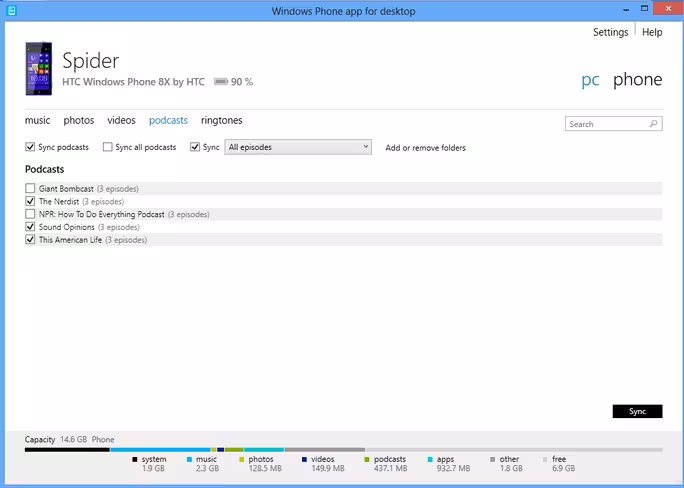Click the yellow photos legend square

pos(242,459)
